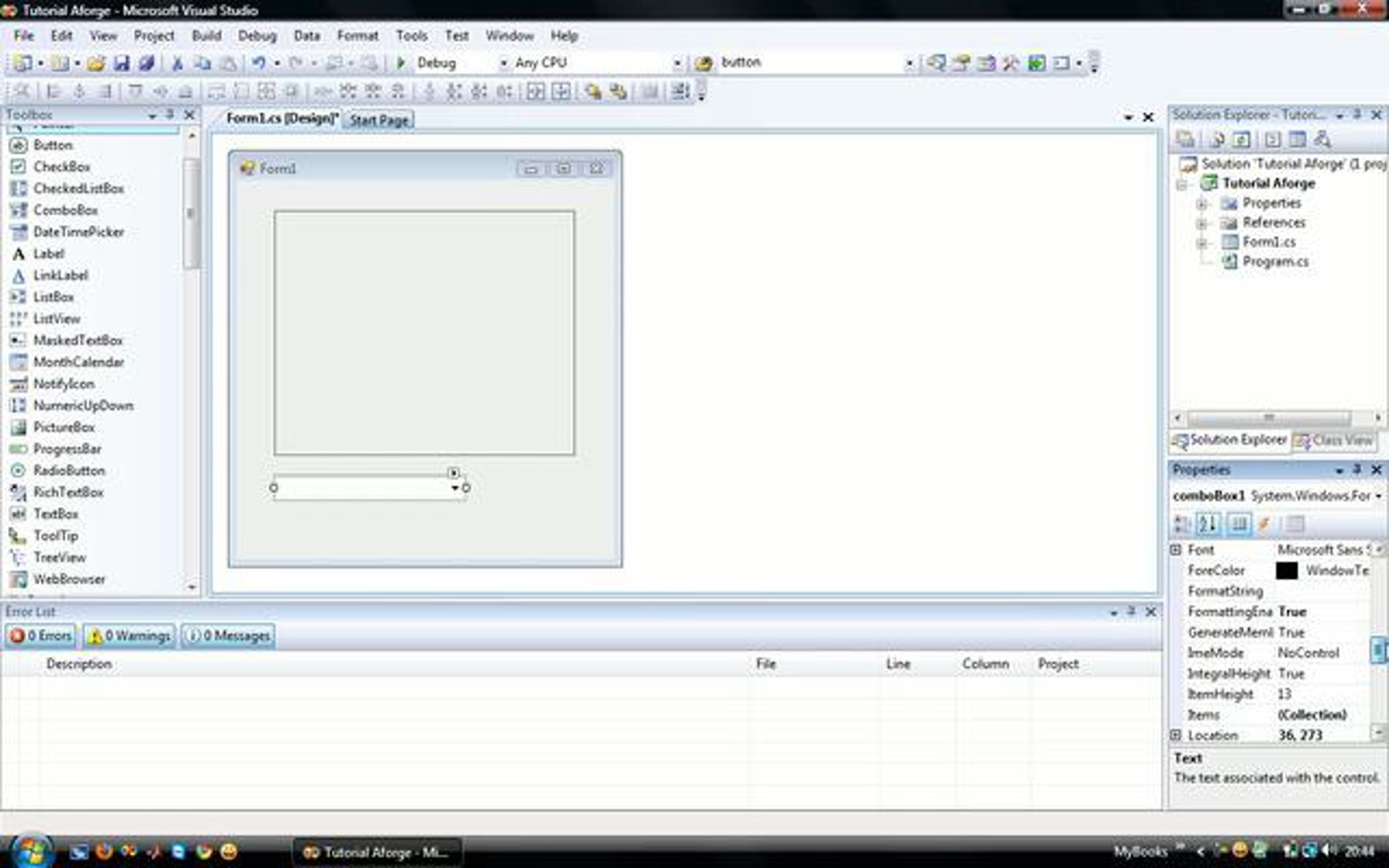The height and width of the screenshot is (868, 1389).
Task: Click the Alphabetical sort icon in Properties
Action: click(1208, 524)
